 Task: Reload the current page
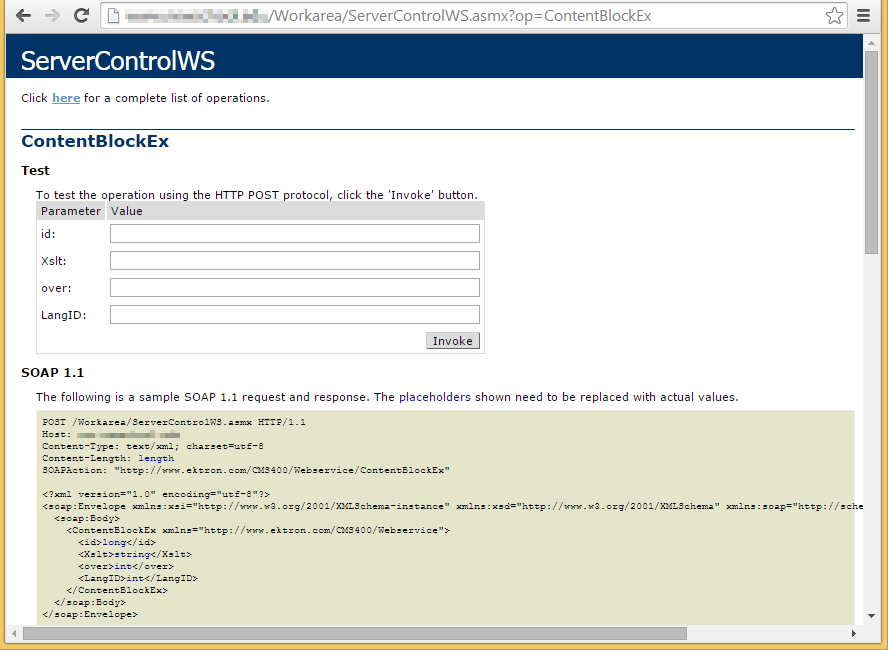pos(82,15)
